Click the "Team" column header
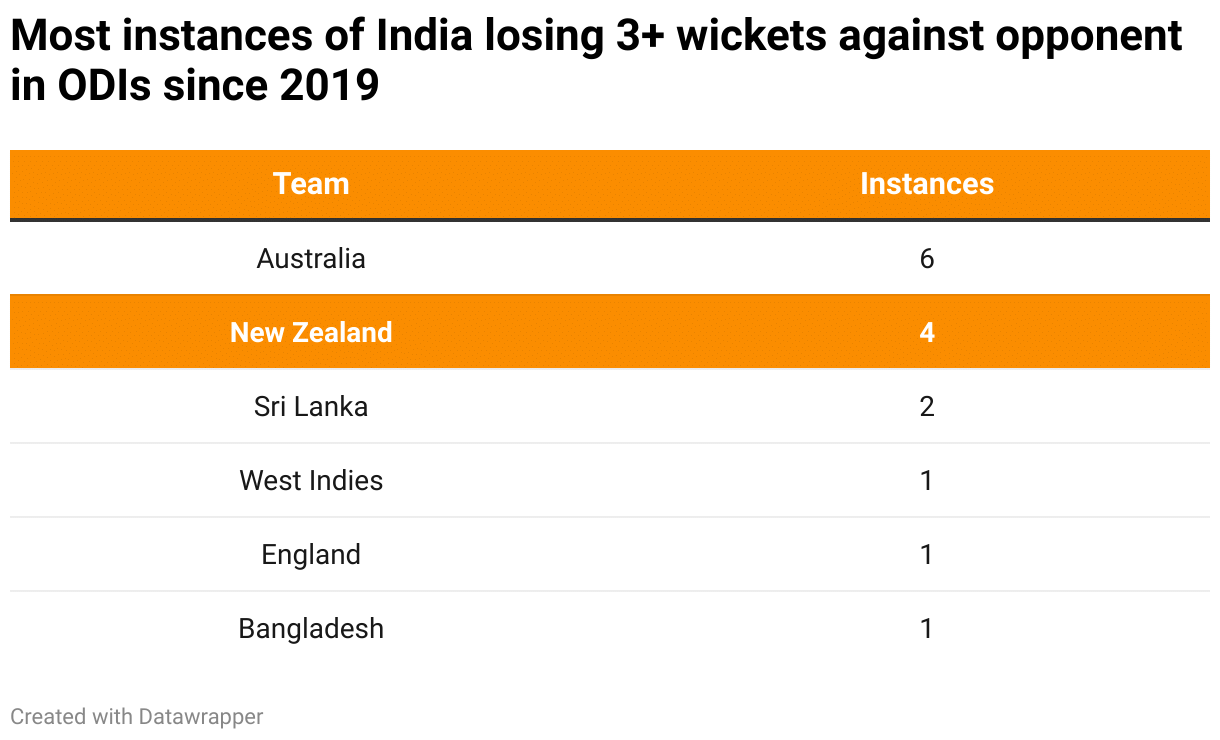 click(311, 184)
